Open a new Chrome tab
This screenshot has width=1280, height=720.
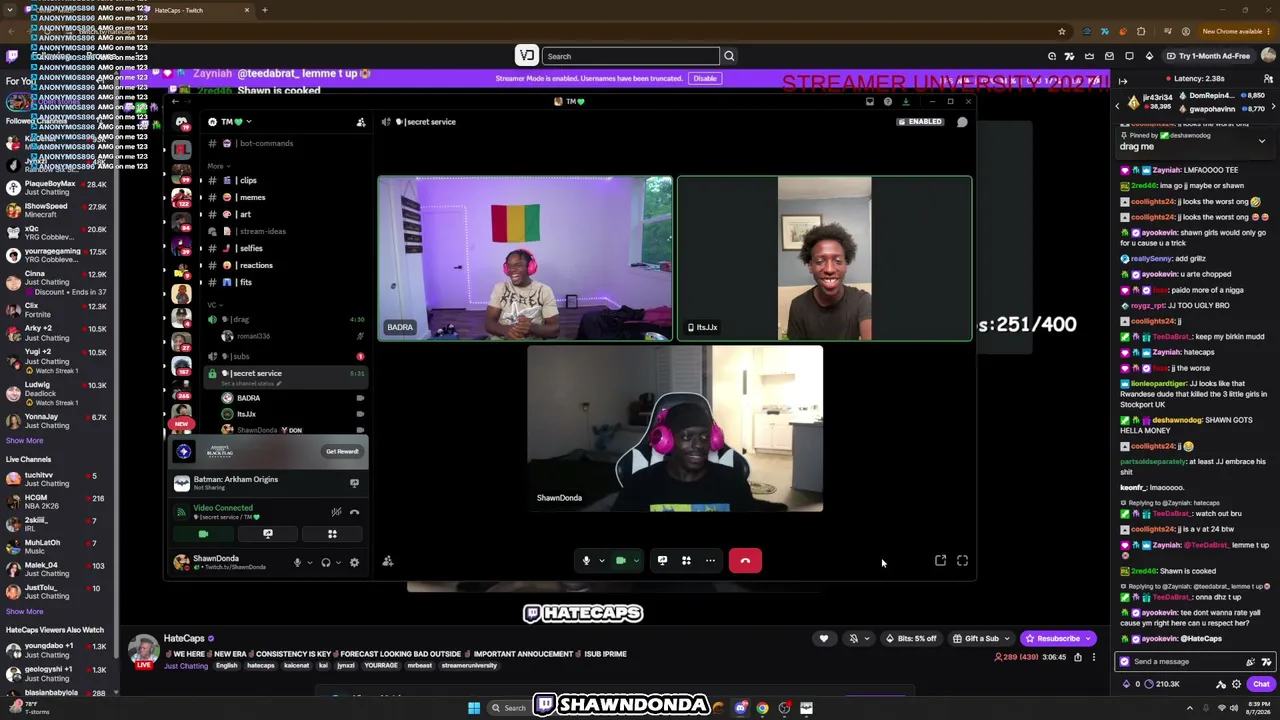(x=265, y=10)
